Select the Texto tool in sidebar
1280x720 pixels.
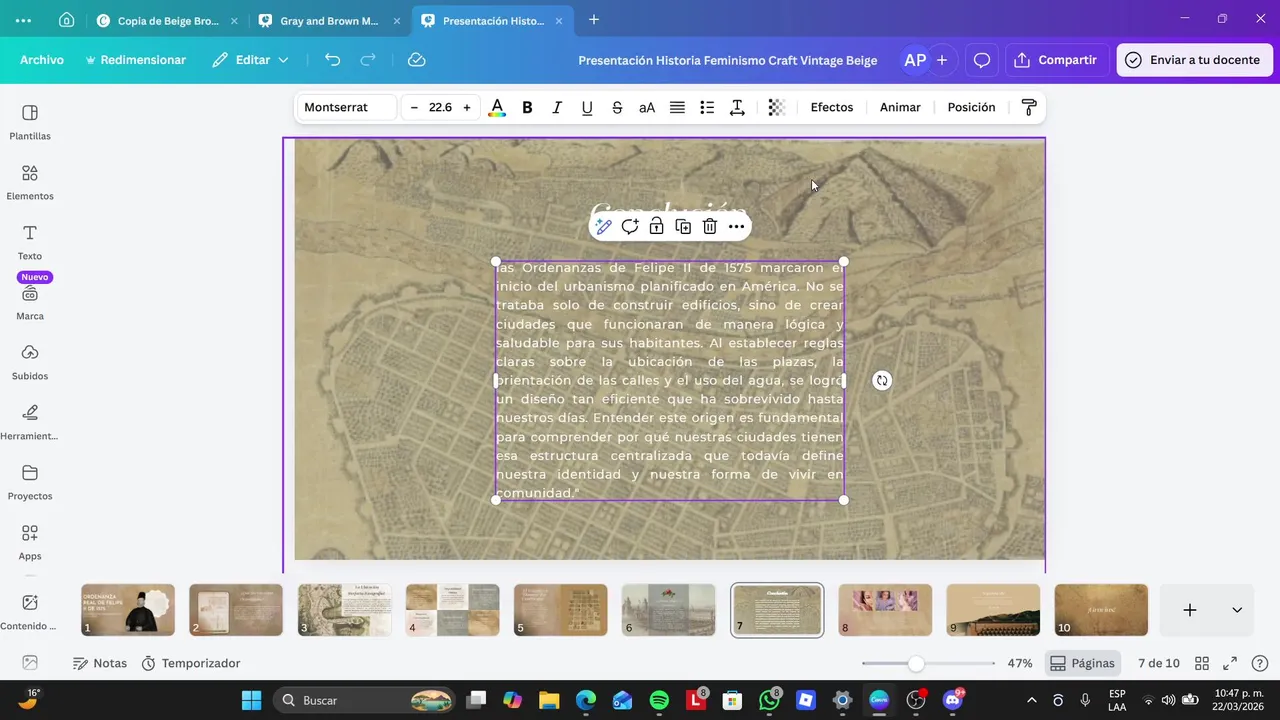(30, 242)
